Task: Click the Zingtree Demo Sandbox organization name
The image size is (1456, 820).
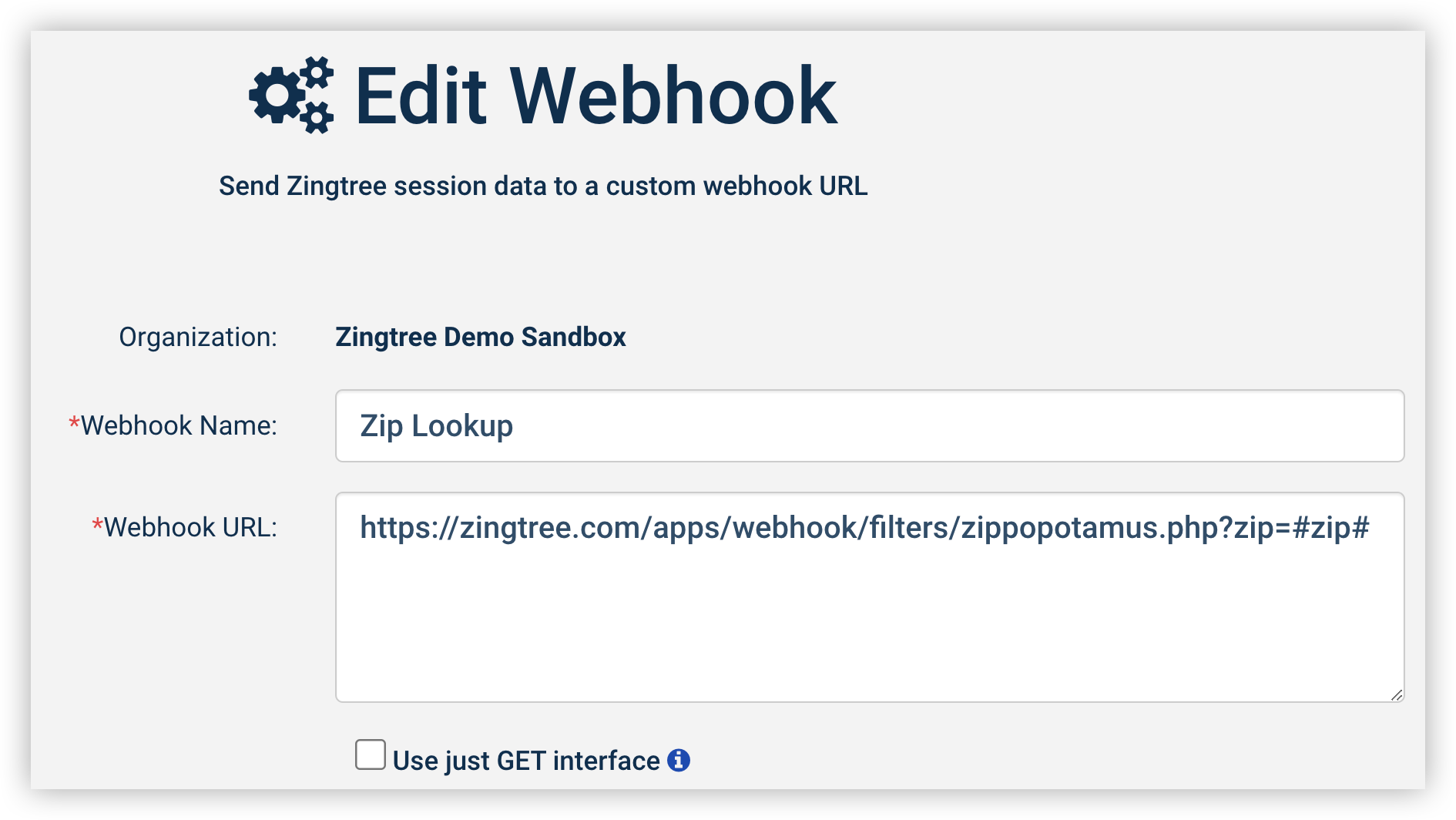Action: pyautogui.click(x=479, y=337)
